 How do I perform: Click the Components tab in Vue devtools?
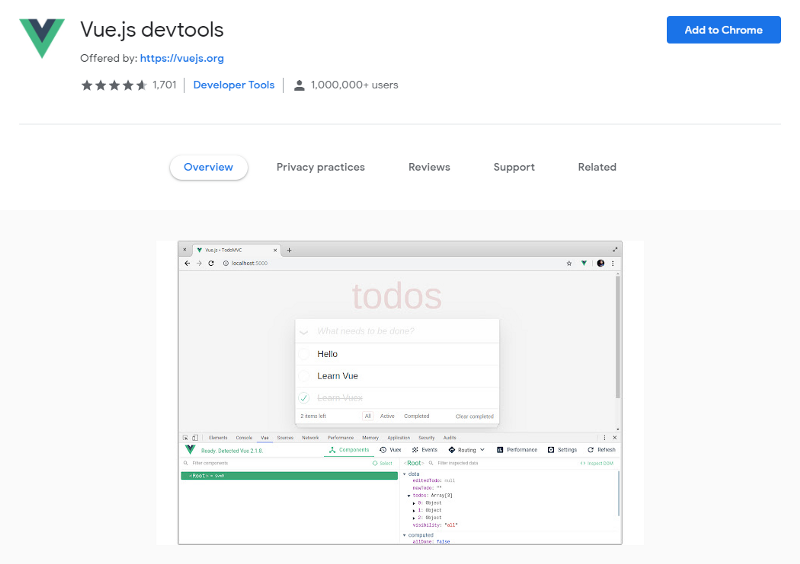pos(349,450)
